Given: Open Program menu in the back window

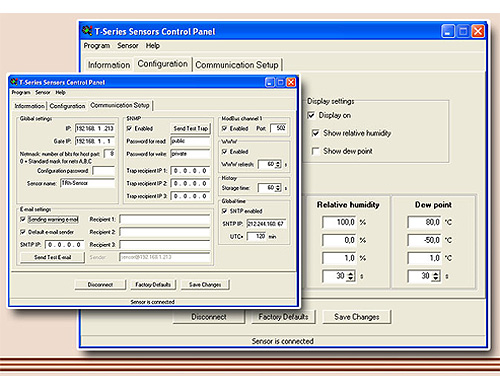Looking at the screenshot, I should point(97,46).
